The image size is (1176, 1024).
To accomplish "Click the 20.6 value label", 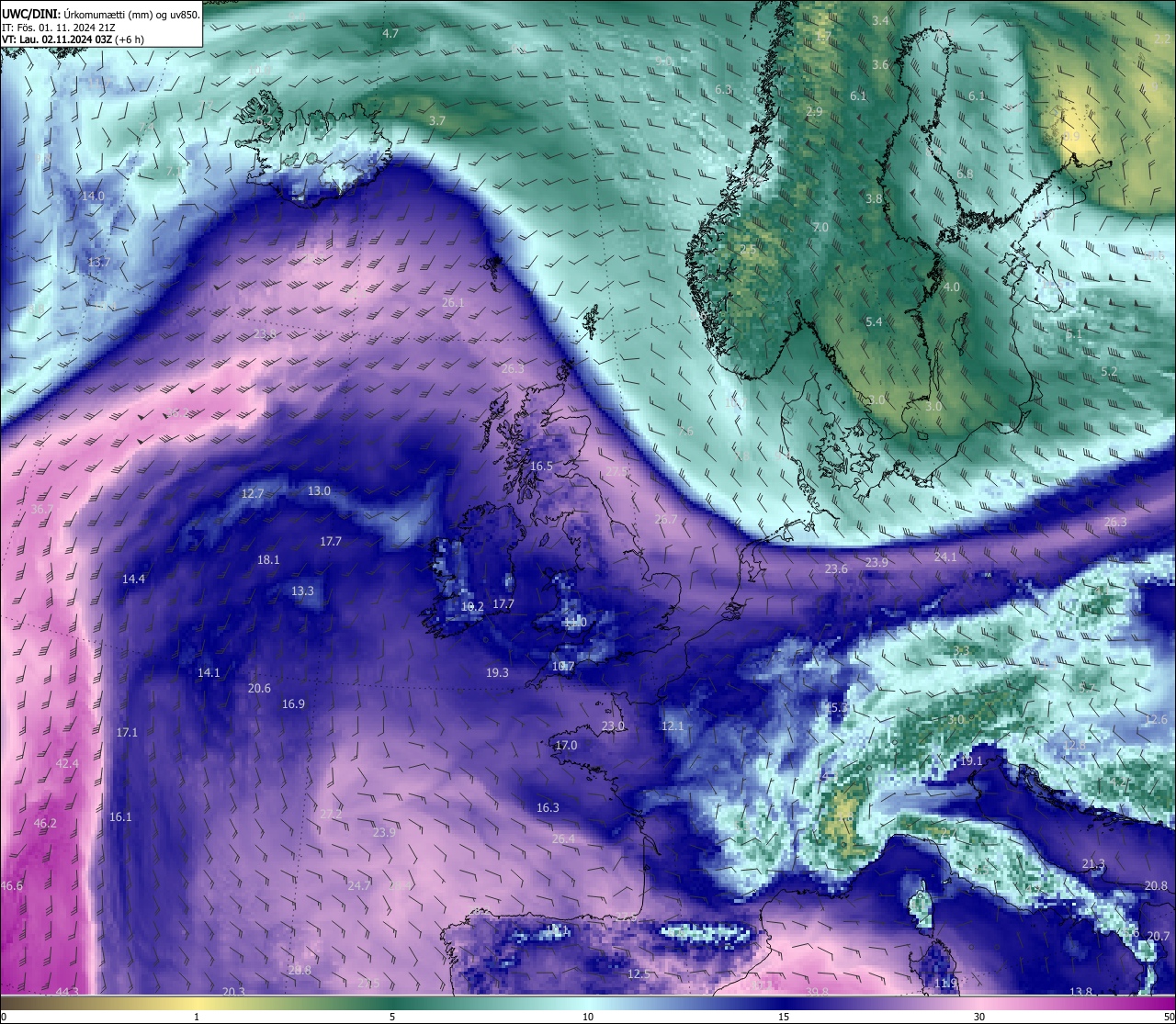I will click(x=259, y=689).
